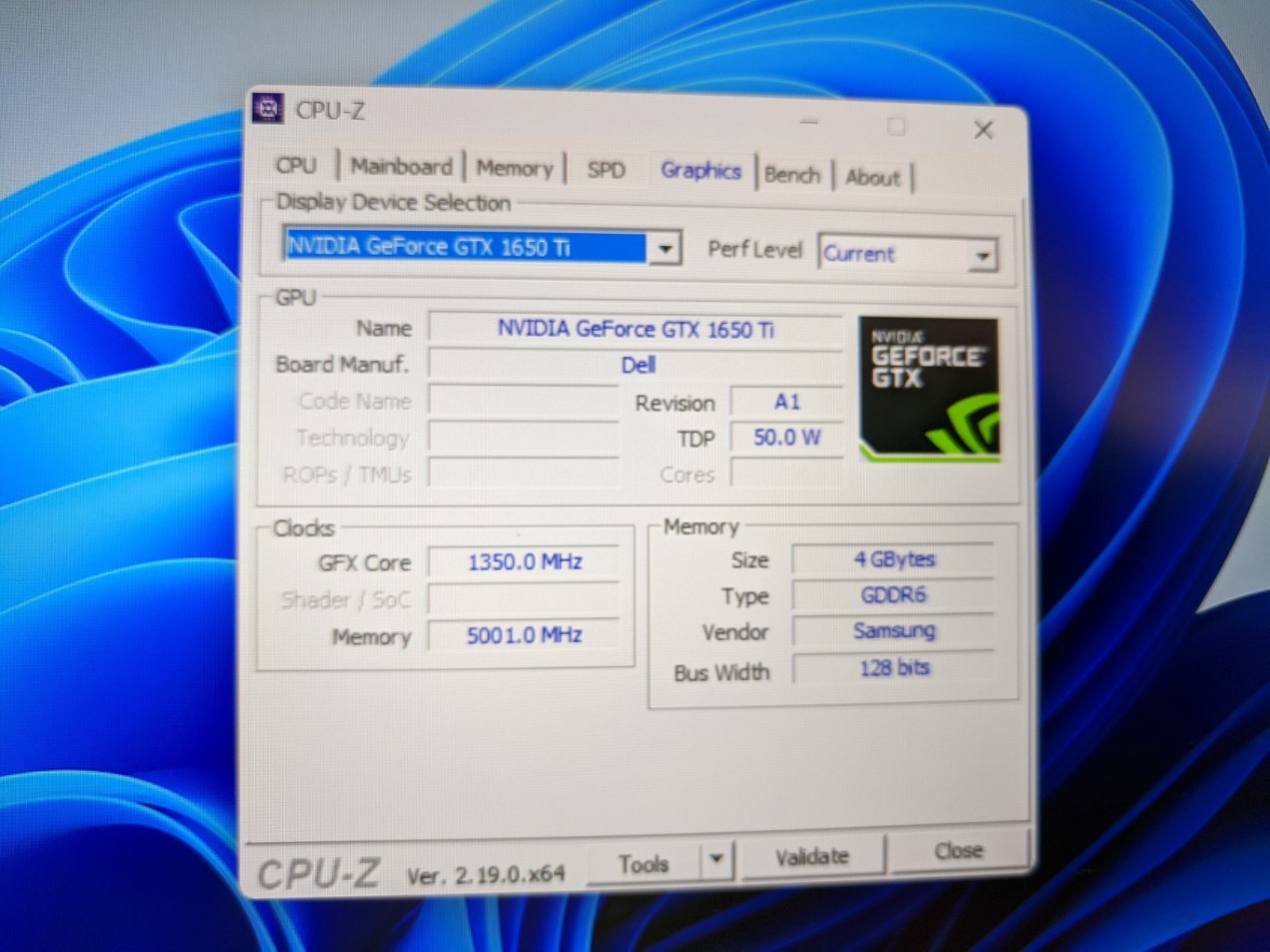Viewport: 1270px width, 952px height.
Task: Click the empty ROPs / TMUs field
Action: click(524, 474)
